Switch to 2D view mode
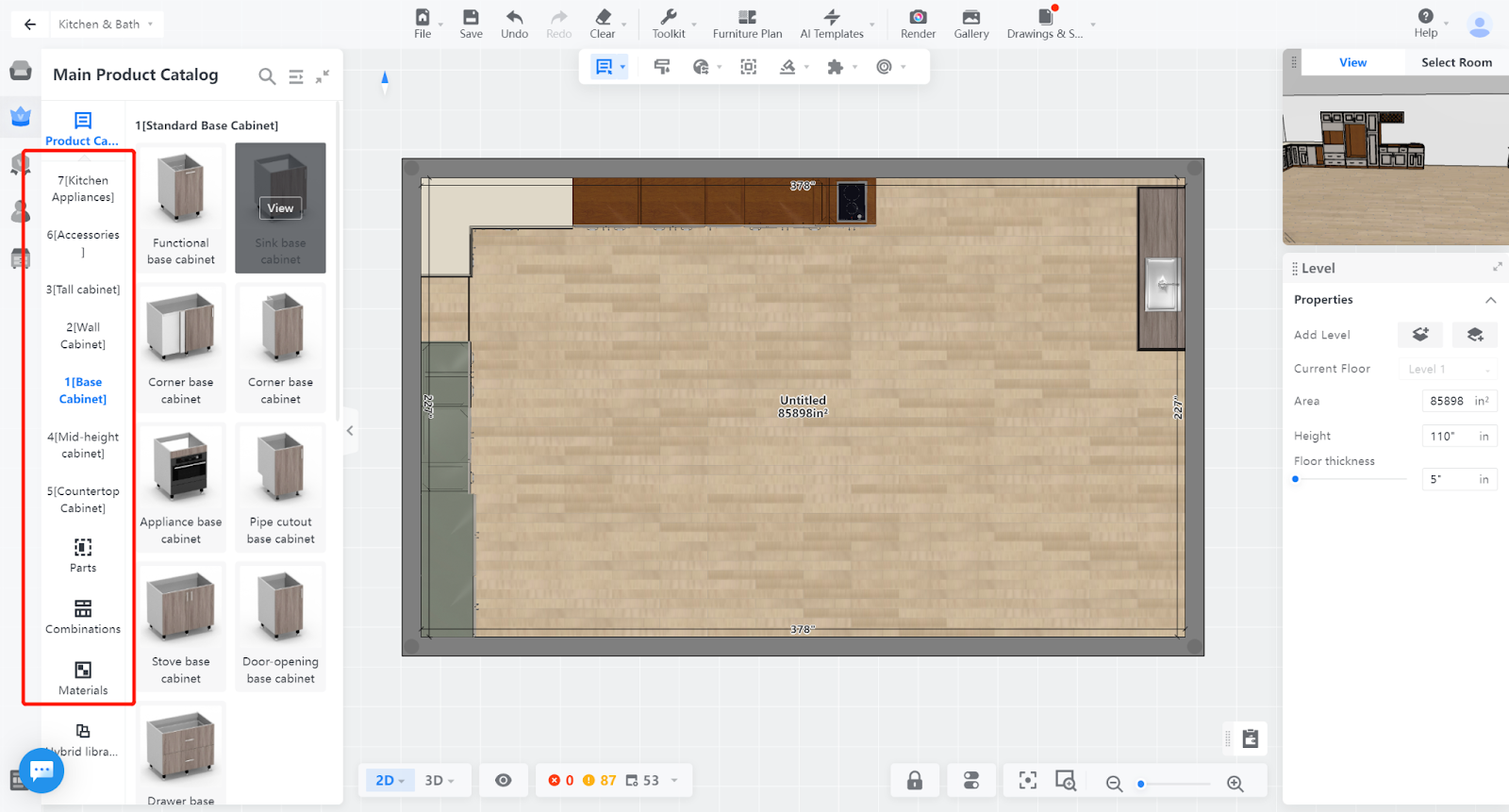 389,780
